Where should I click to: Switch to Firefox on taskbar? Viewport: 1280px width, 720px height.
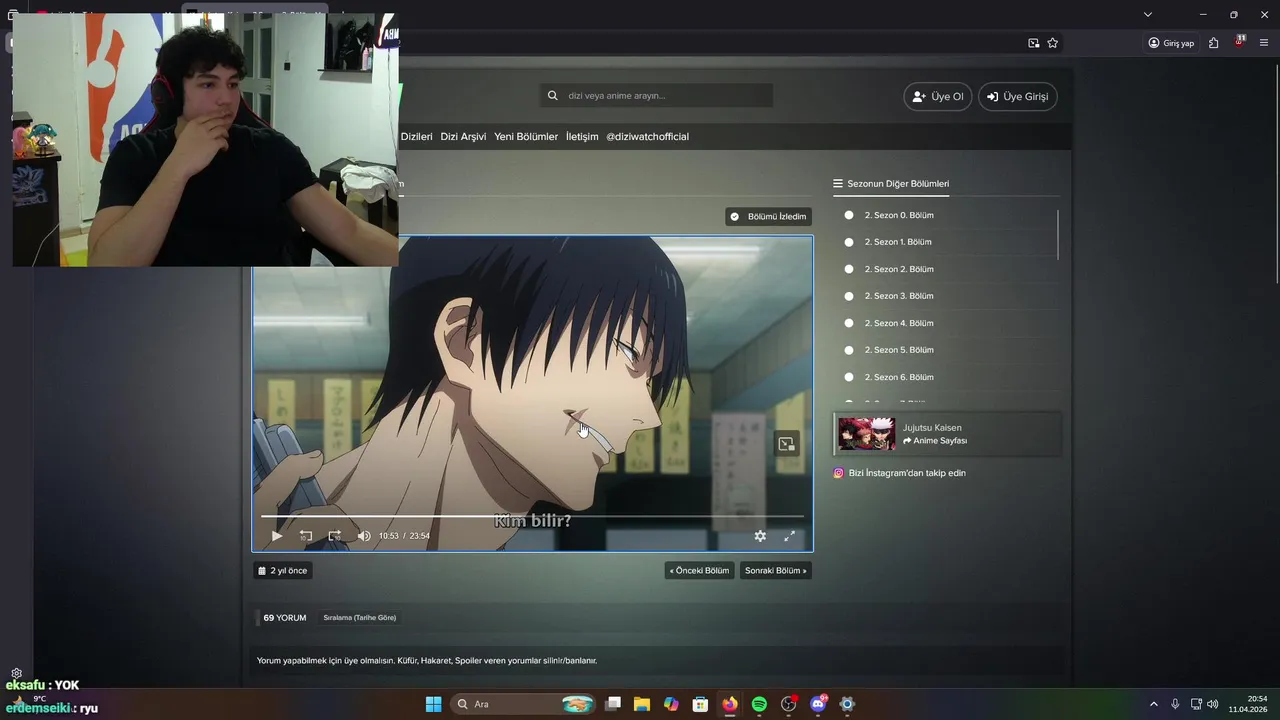point(730,704)
